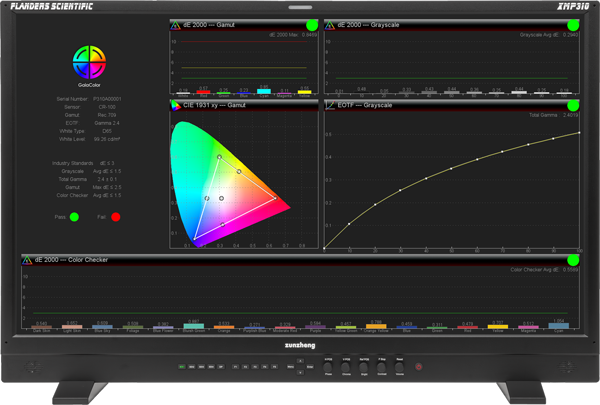The height and width of the screenshot is (405, 600).
Task: Select the SDI3 input button
Action: tap(201, 367)
